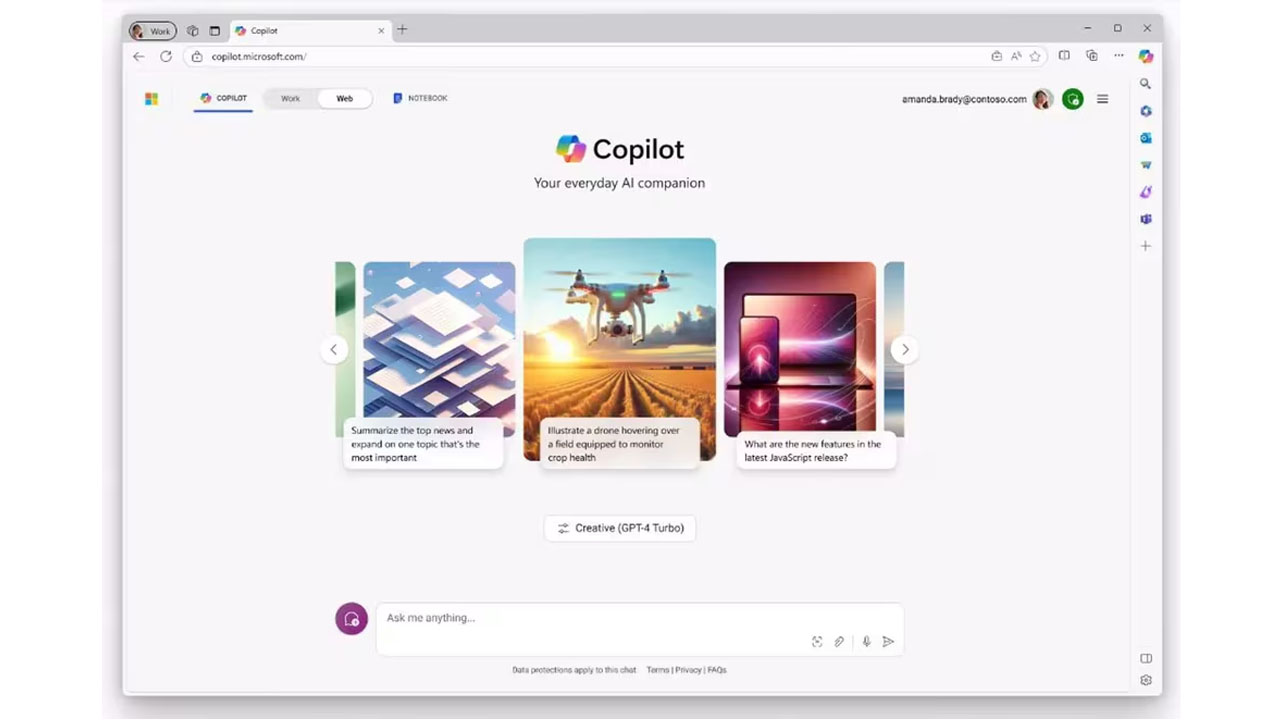Select the Copilot tab in page header
This screenshot has height=720, width=1280.
point(223,99)
